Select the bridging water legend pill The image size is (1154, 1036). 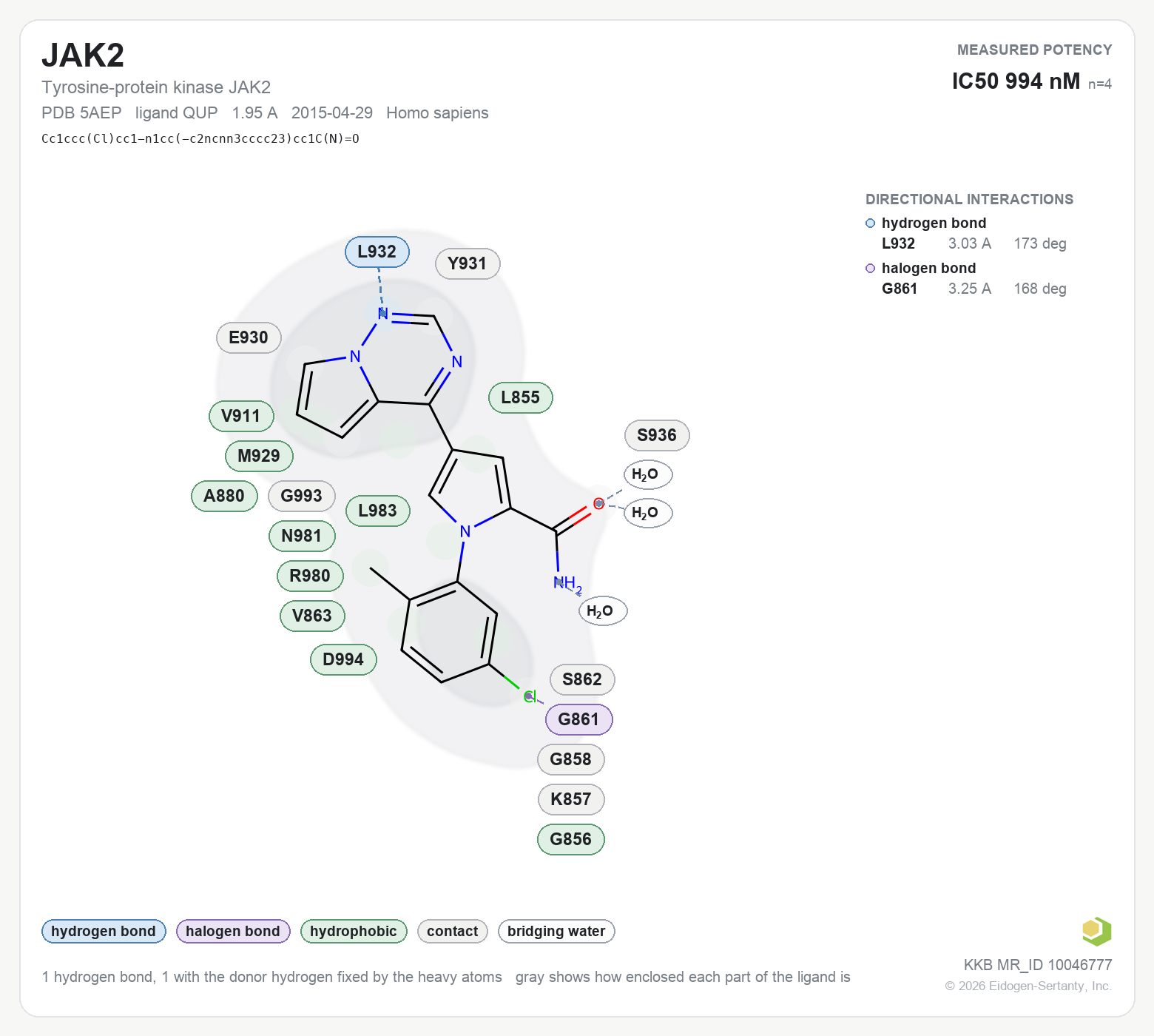(556, 931)
